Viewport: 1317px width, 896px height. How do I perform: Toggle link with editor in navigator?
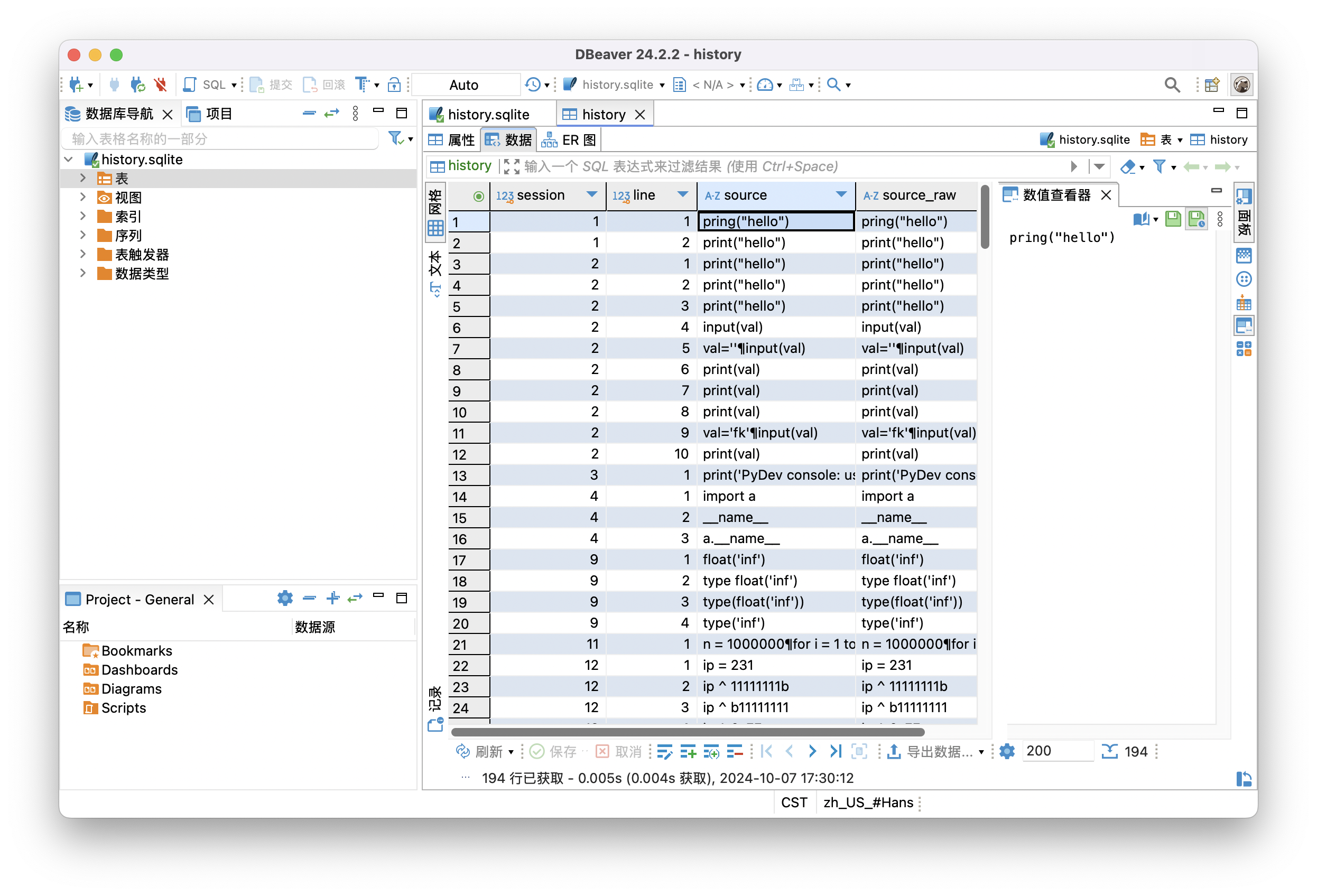(331, 114)
